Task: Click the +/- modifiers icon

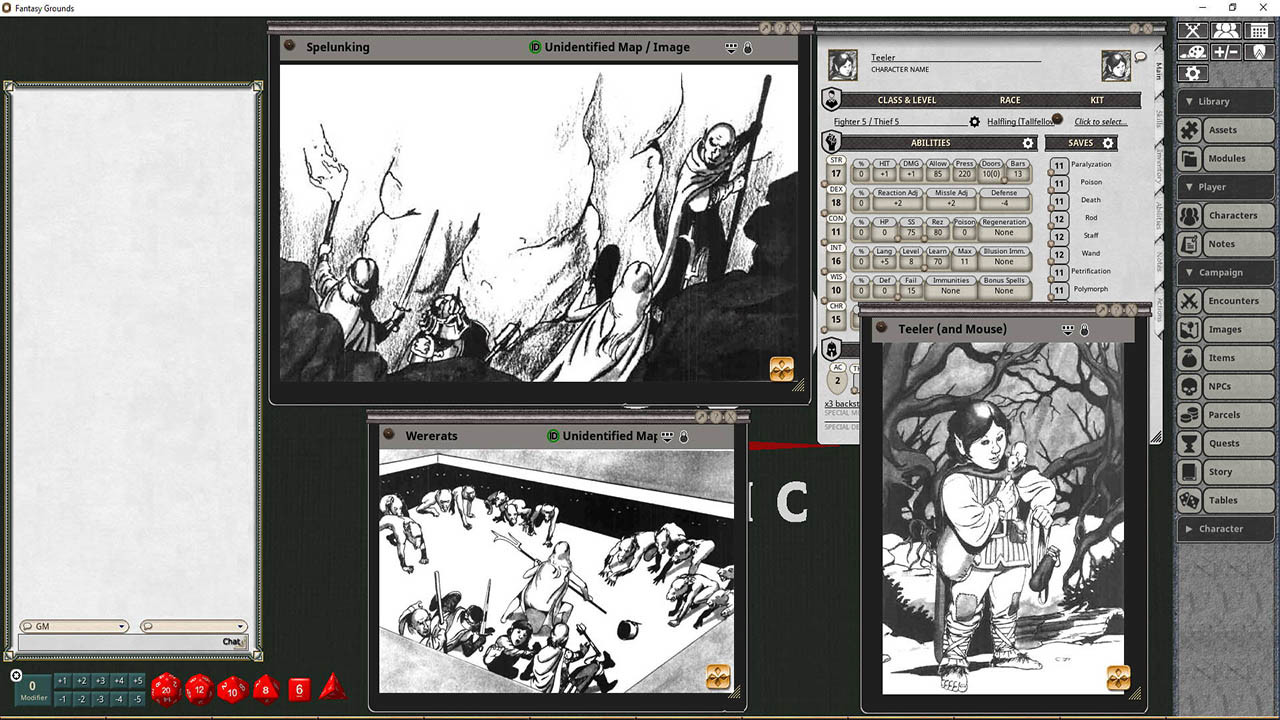Action: point(1226,52)
